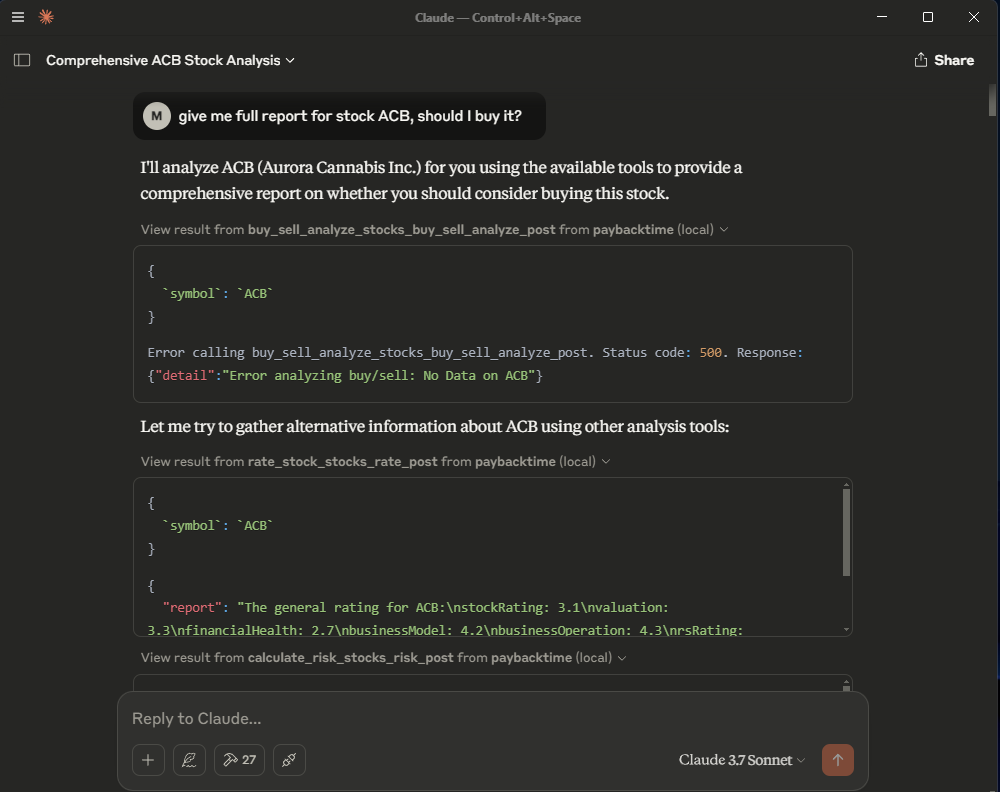The image size is (1000, 792).
Task: Click the Share button
Action: click(944, 60)
